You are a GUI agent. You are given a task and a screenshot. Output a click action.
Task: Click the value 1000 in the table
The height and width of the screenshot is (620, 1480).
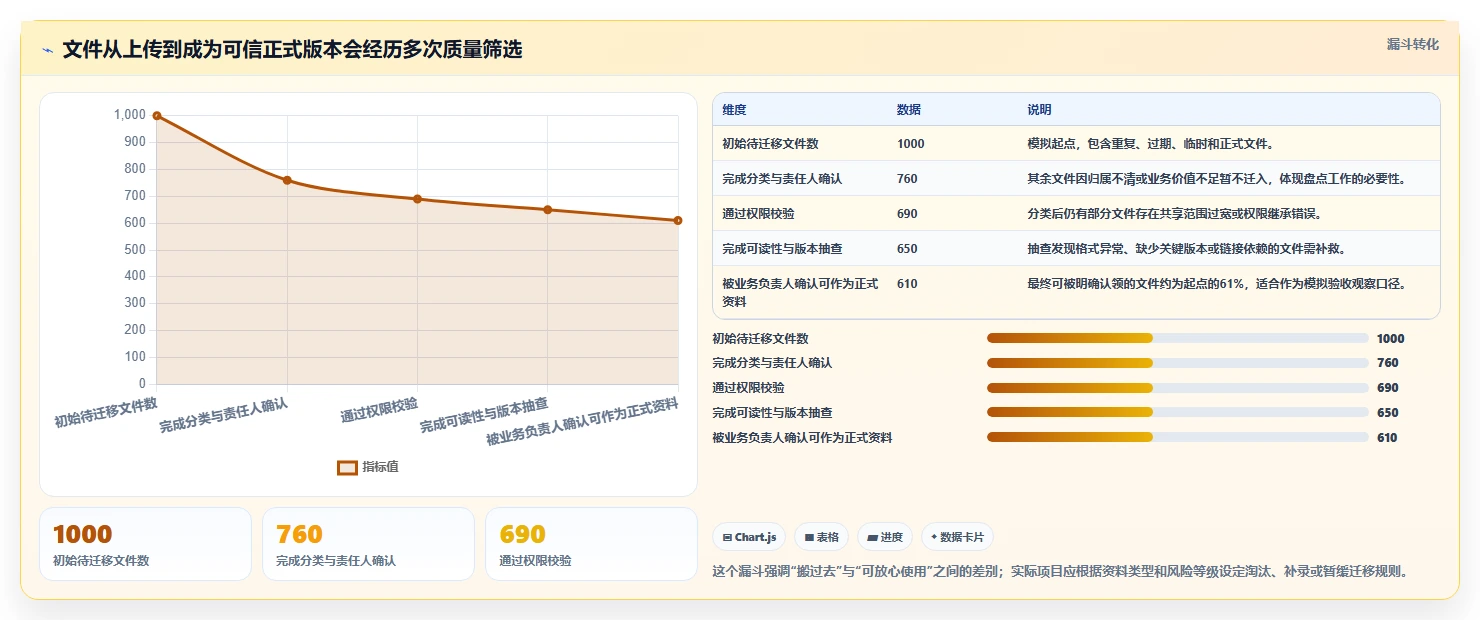911,144
